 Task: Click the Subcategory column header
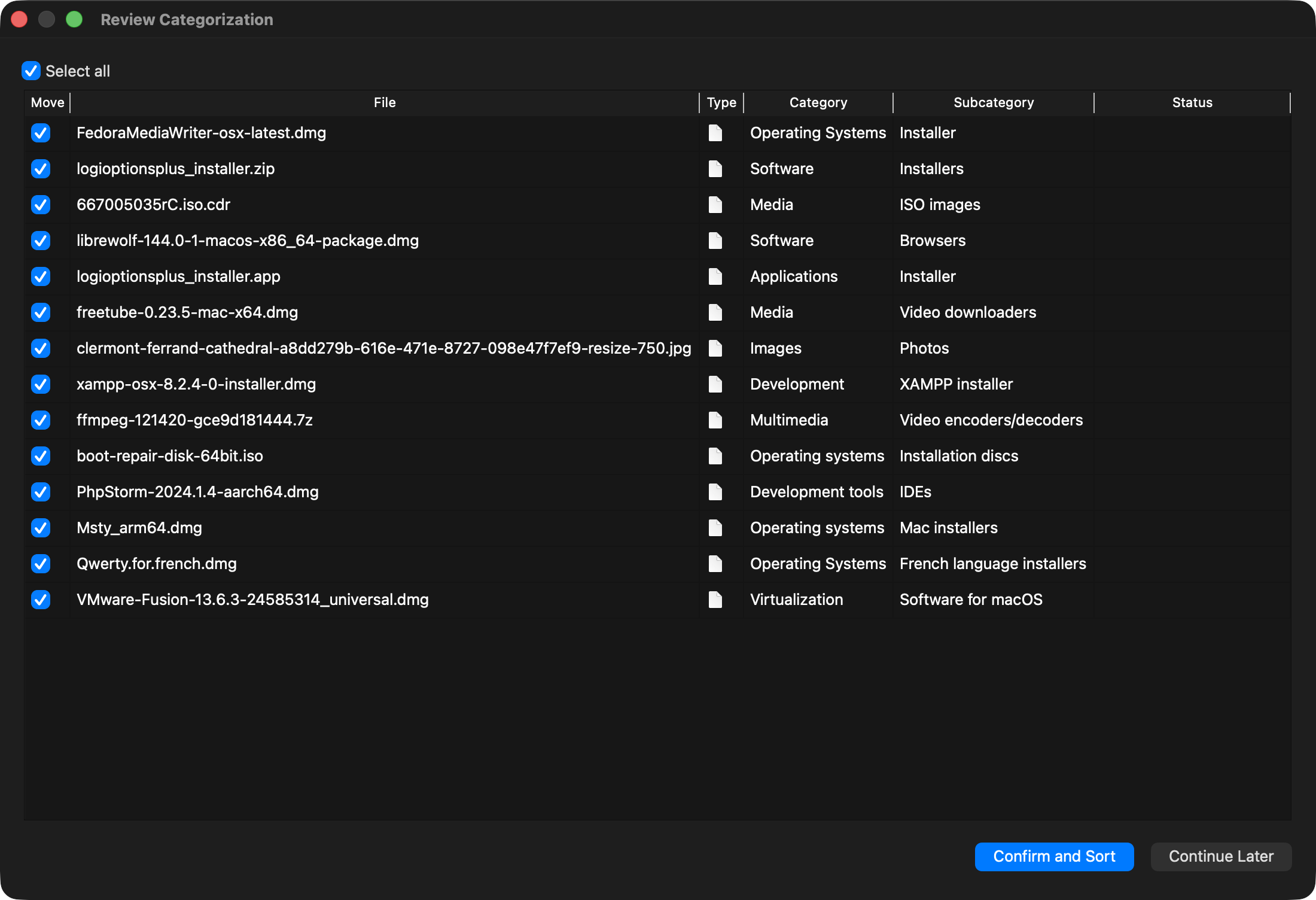coord(993,102)
